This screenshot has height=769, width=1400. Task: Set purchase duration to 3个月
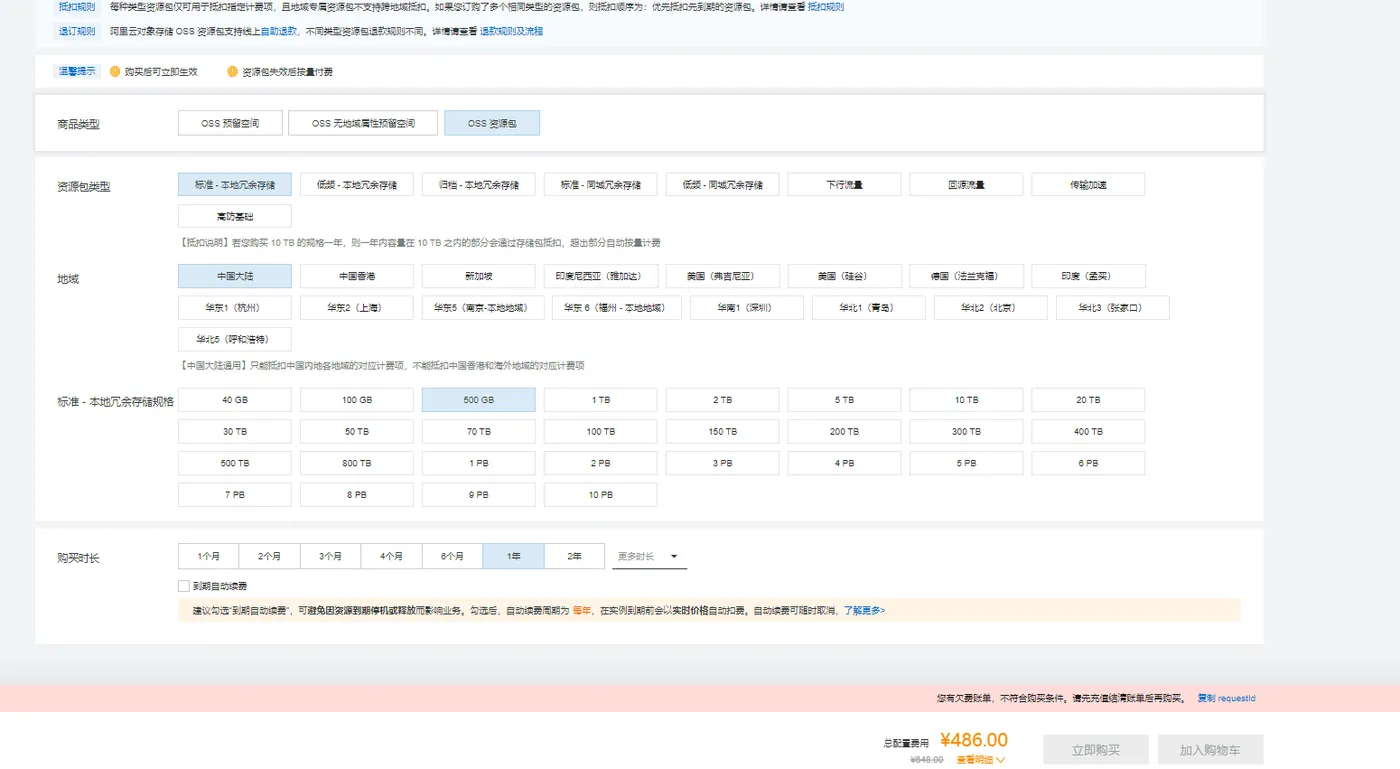point(330,556)
